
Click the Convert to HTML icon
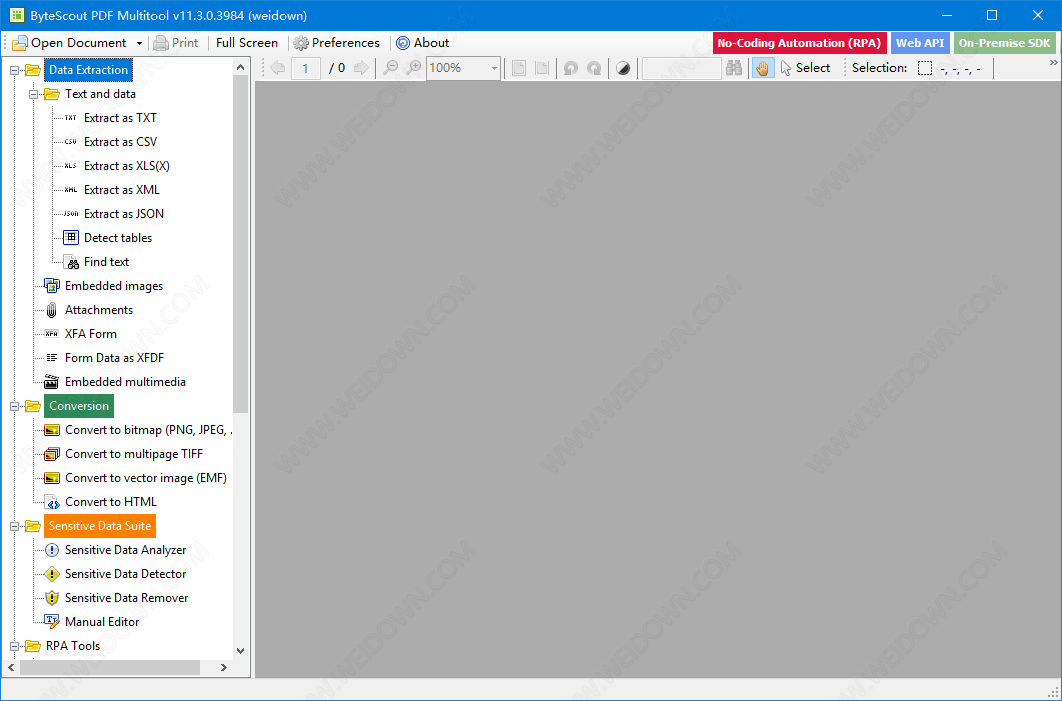(x=52, y=503)
